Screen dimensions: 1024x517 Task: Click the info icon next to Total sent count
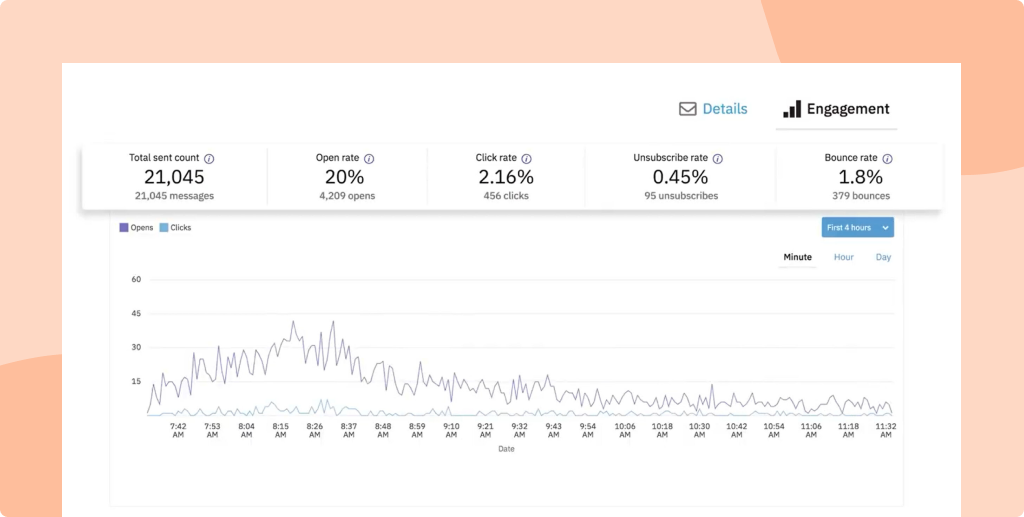click(209, 158)
